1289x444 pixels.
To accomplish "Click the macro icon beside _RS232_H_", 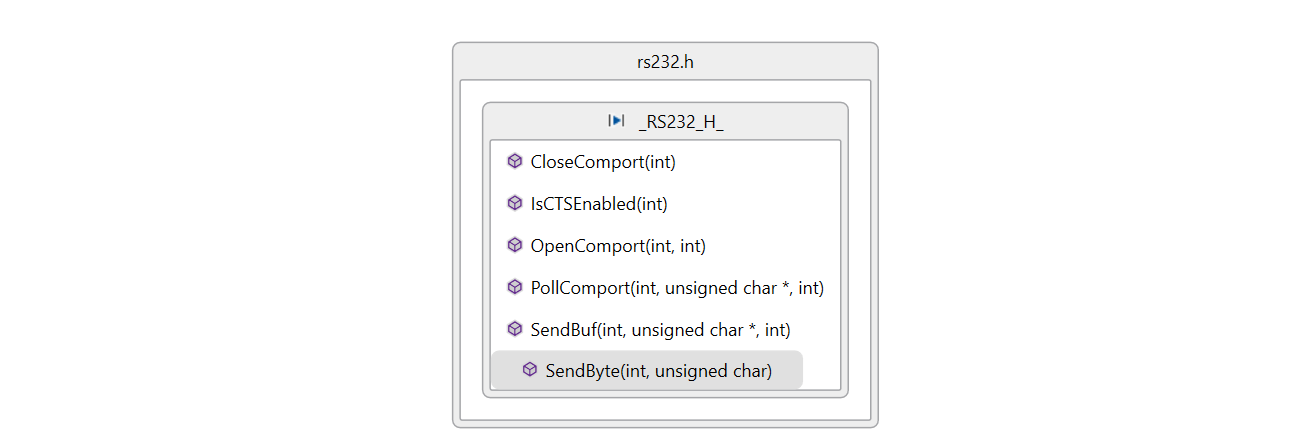I will [616, 121].
